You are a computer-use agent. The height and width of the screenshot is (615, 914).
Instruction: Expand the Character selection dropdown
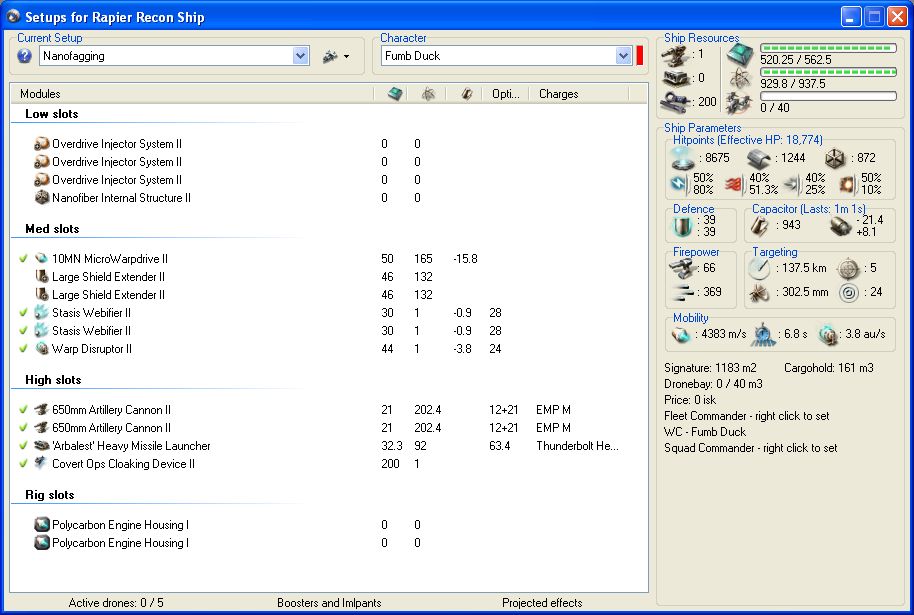623,57
